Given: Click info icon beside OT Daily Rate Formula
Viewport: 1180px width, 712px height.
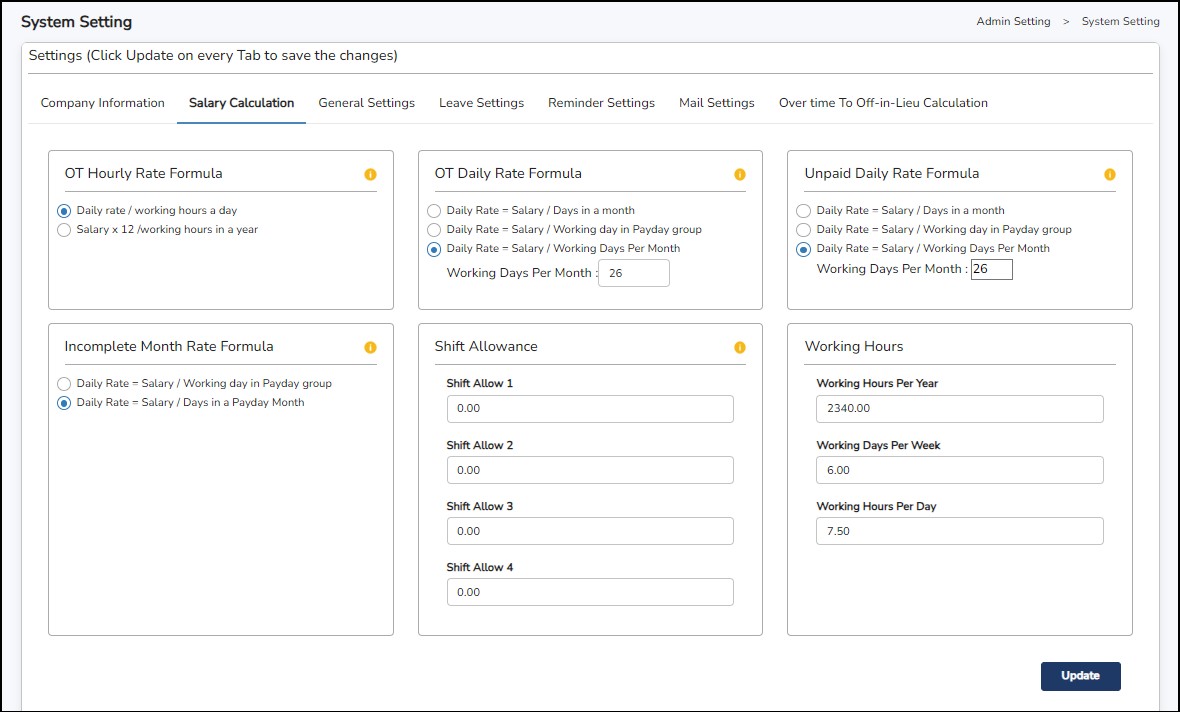Looking at the screenshot, I should (x=740, y=174).
